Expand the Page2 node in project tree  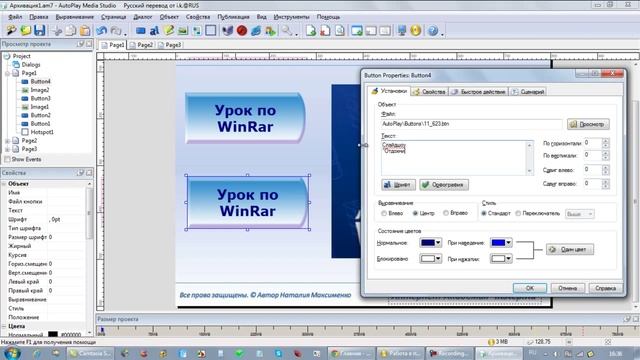[x=7, y=141]
